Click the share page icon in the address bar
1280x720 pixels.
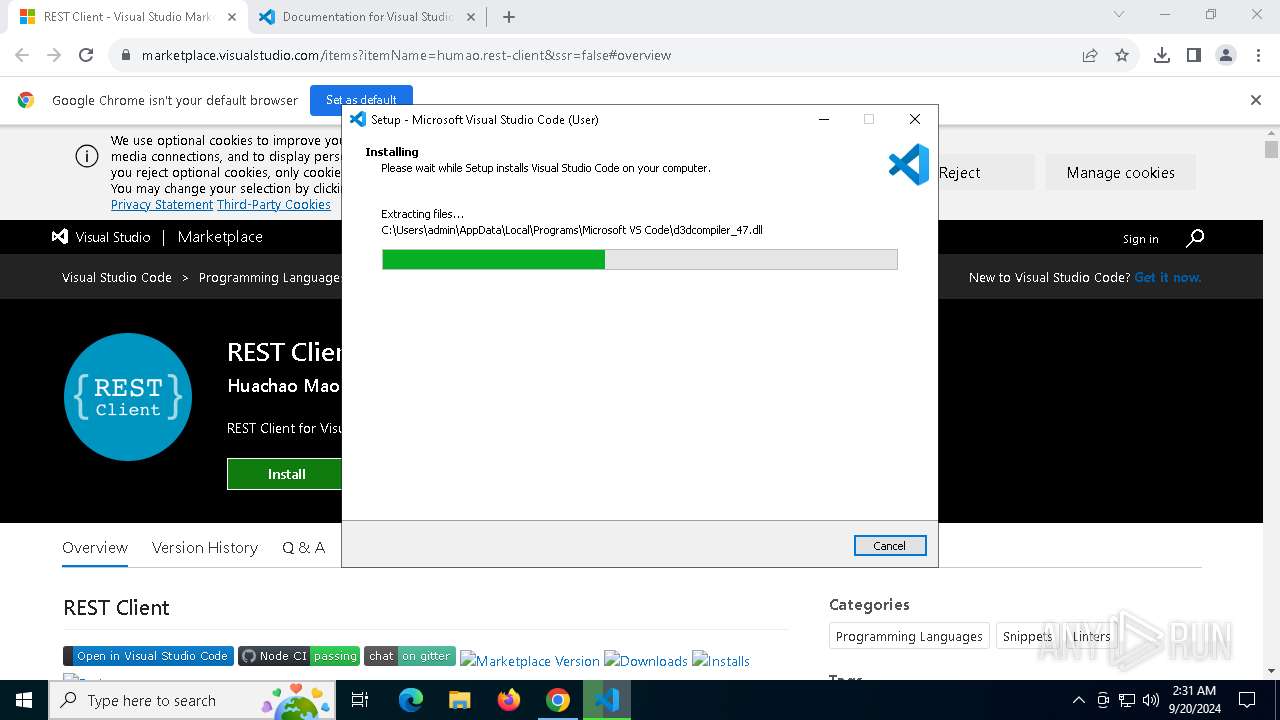coord(1090,55)
